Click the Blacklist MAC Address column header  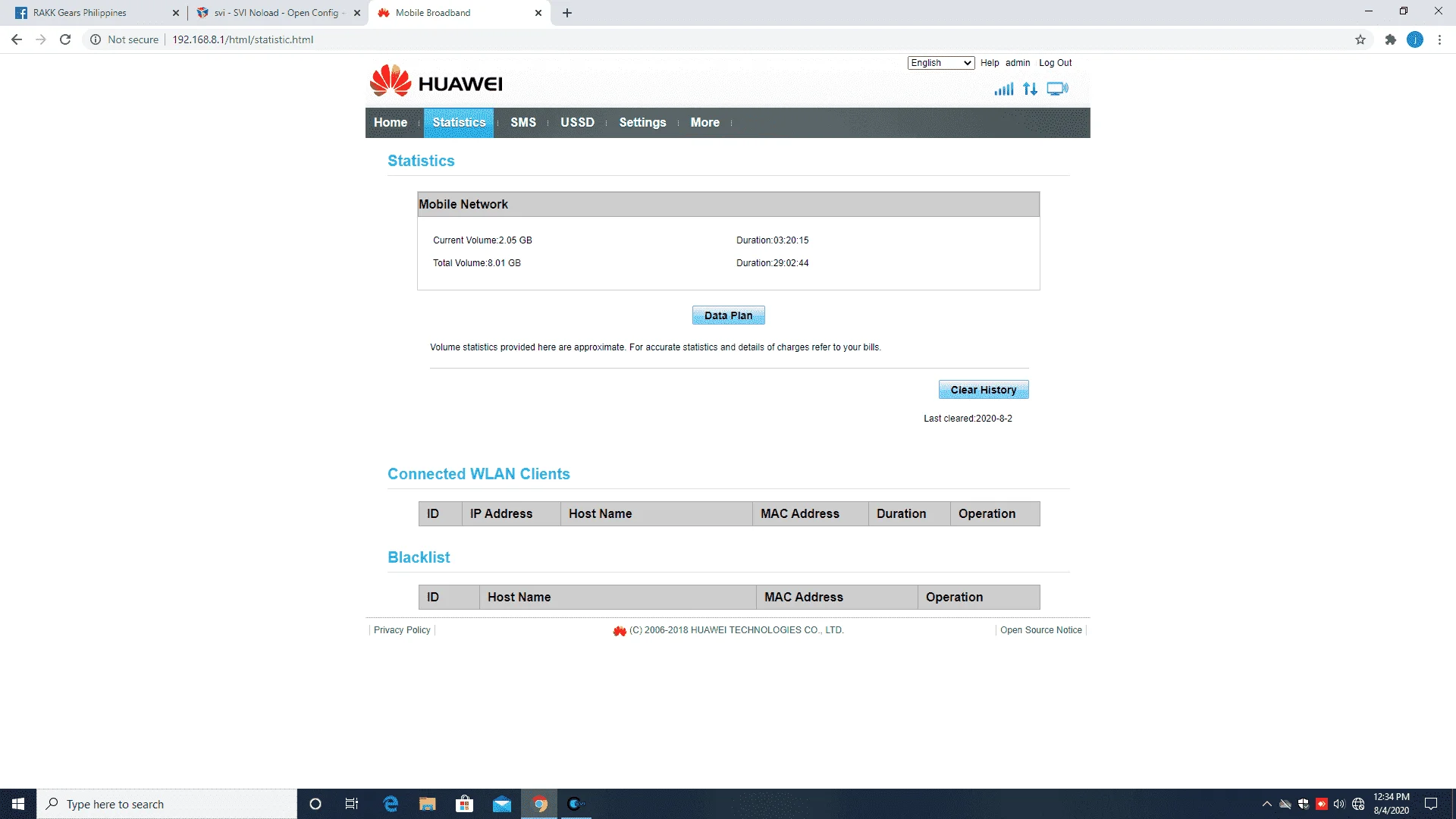pyautogui.click(x=837, y=597)
